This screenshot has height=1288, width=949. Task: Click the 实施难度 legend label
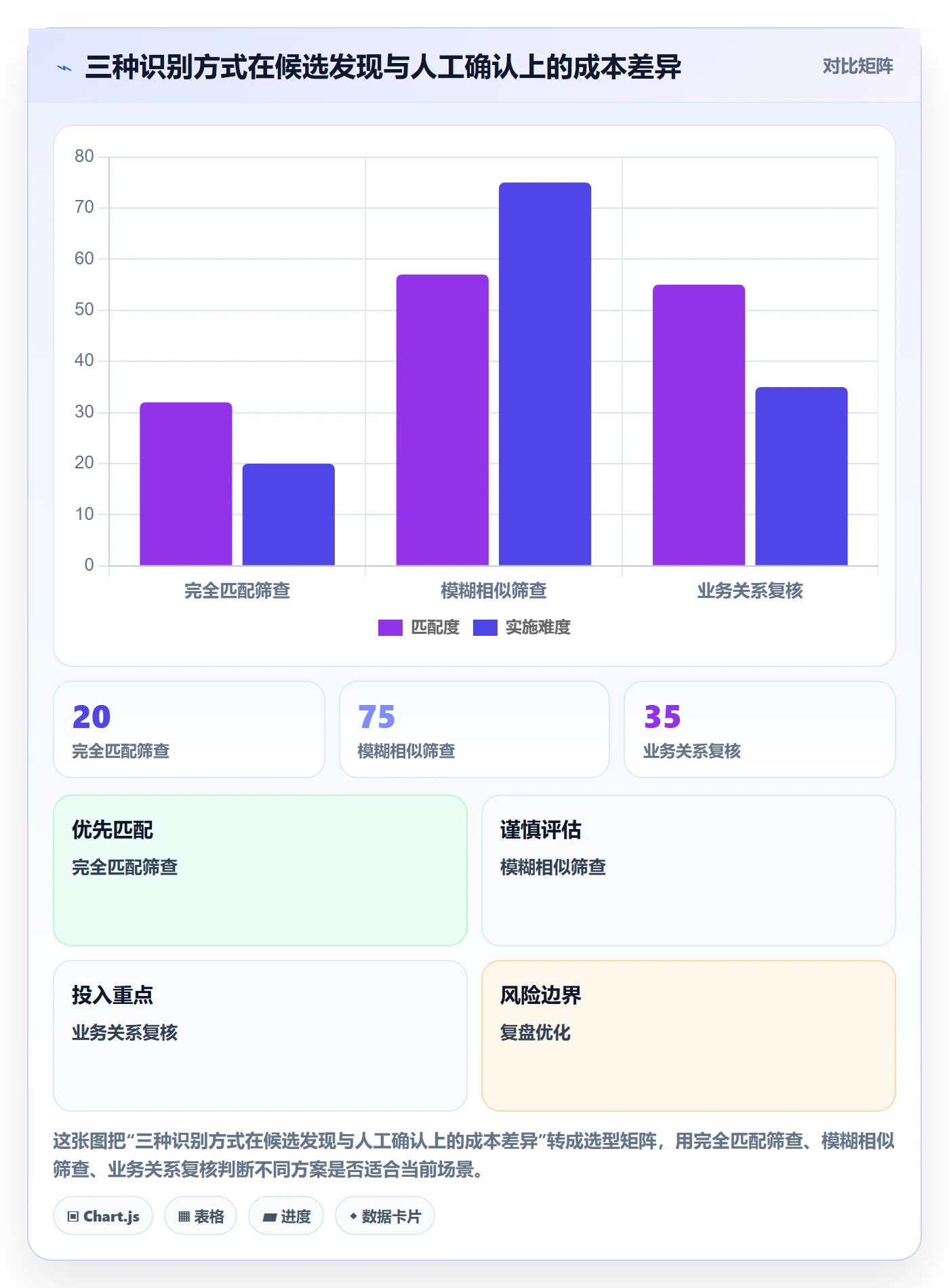tap(538, 628)
